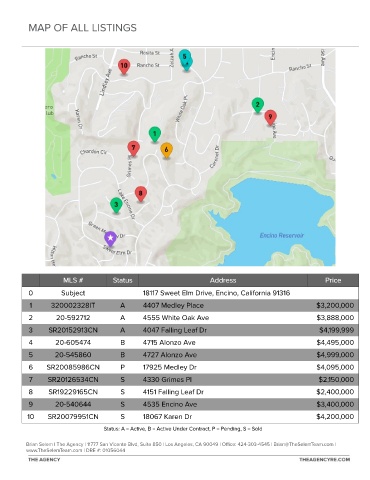
Task: Click green map pin number 2
Action: coord(257,106)
